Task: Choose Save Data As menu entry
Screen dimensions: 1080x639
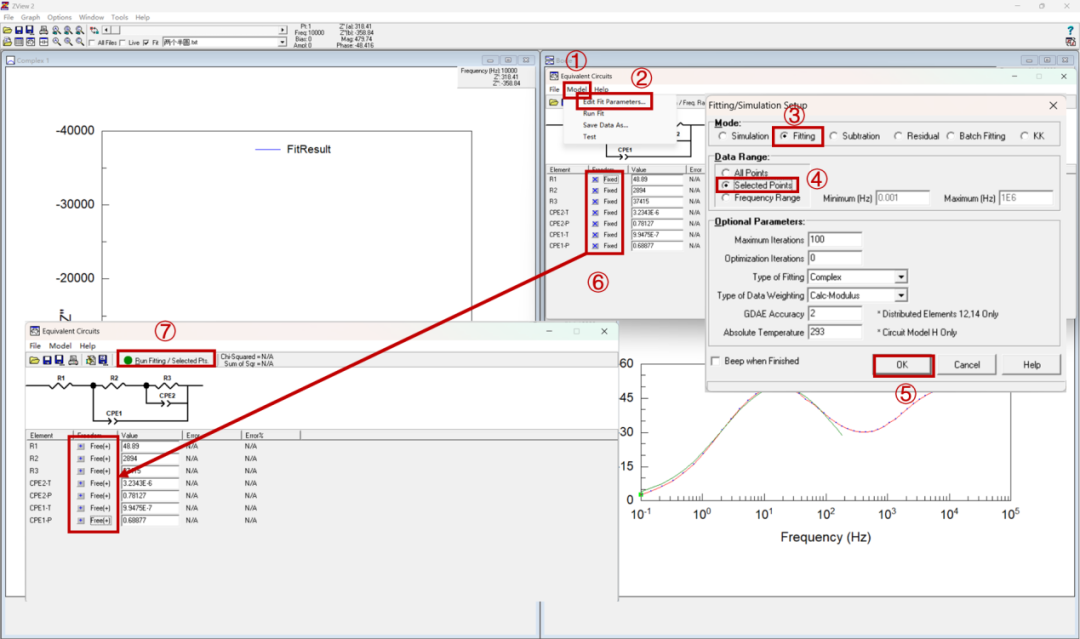Action: 605,125
